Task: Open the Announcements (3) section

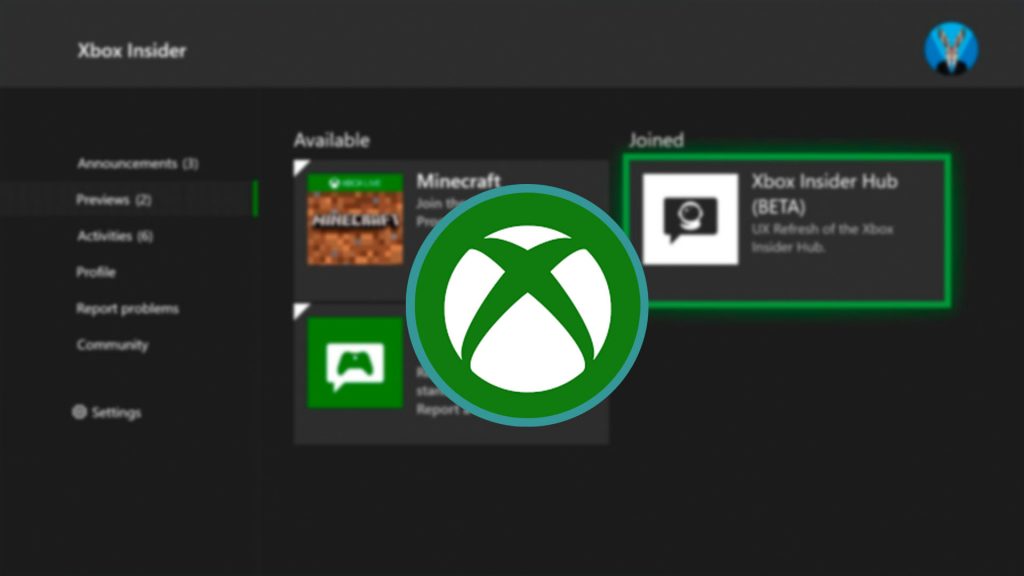Action: pyautogui.click(x=137, y=163)
